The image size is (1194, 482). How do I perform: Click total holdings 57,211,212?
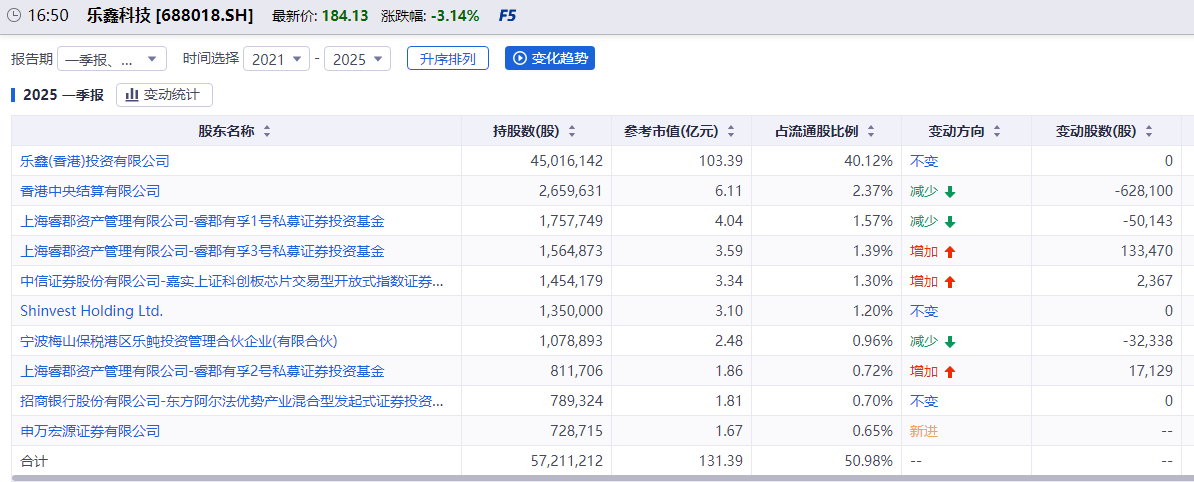click(x=566, y=461)
